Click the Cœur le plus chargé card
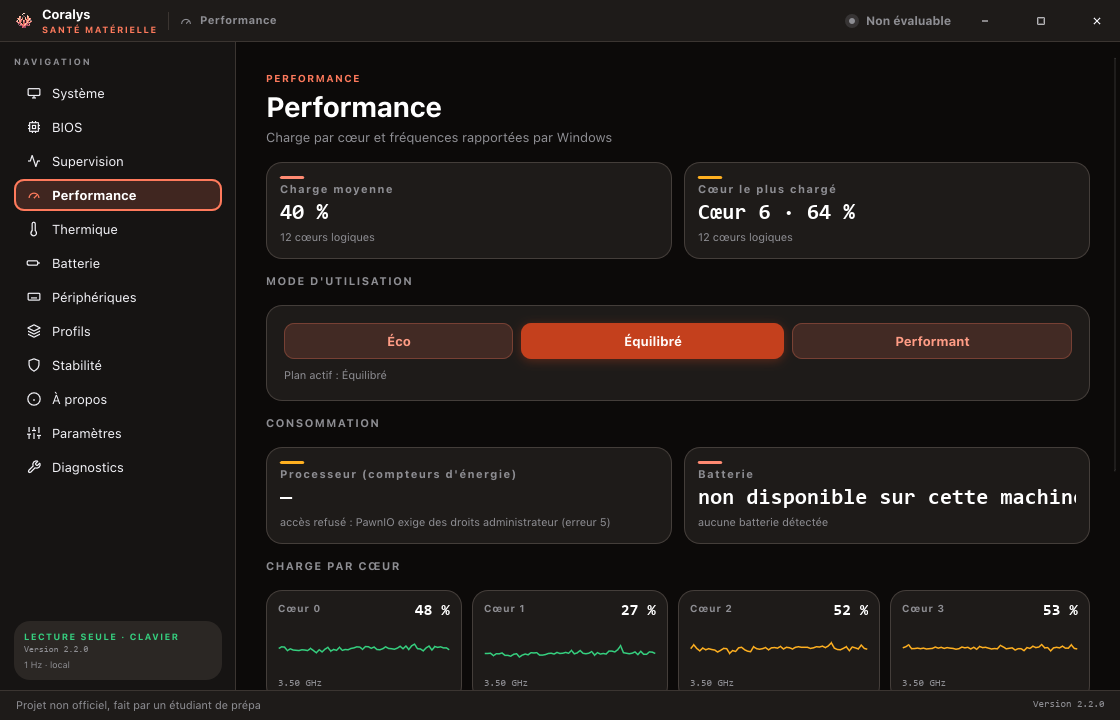Image resolution: width=1120 pixels, height=720 pixels. tap(886, 211)
